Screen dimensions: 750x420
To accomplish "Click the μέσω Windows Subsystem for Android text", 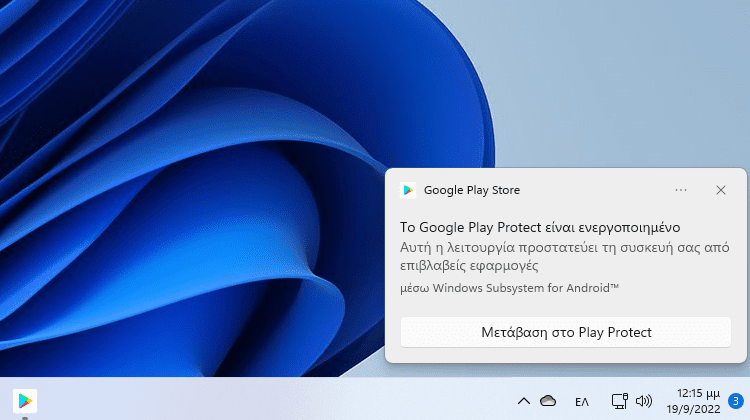I will coord(509,288).
